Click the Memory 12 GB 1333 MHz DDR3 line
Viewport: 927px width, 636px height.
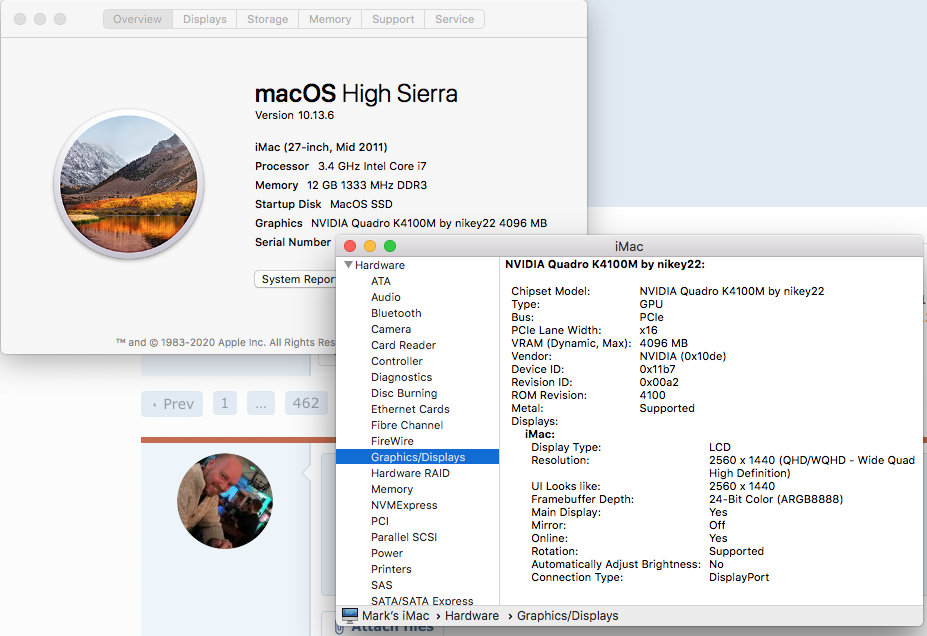[341, 185]
